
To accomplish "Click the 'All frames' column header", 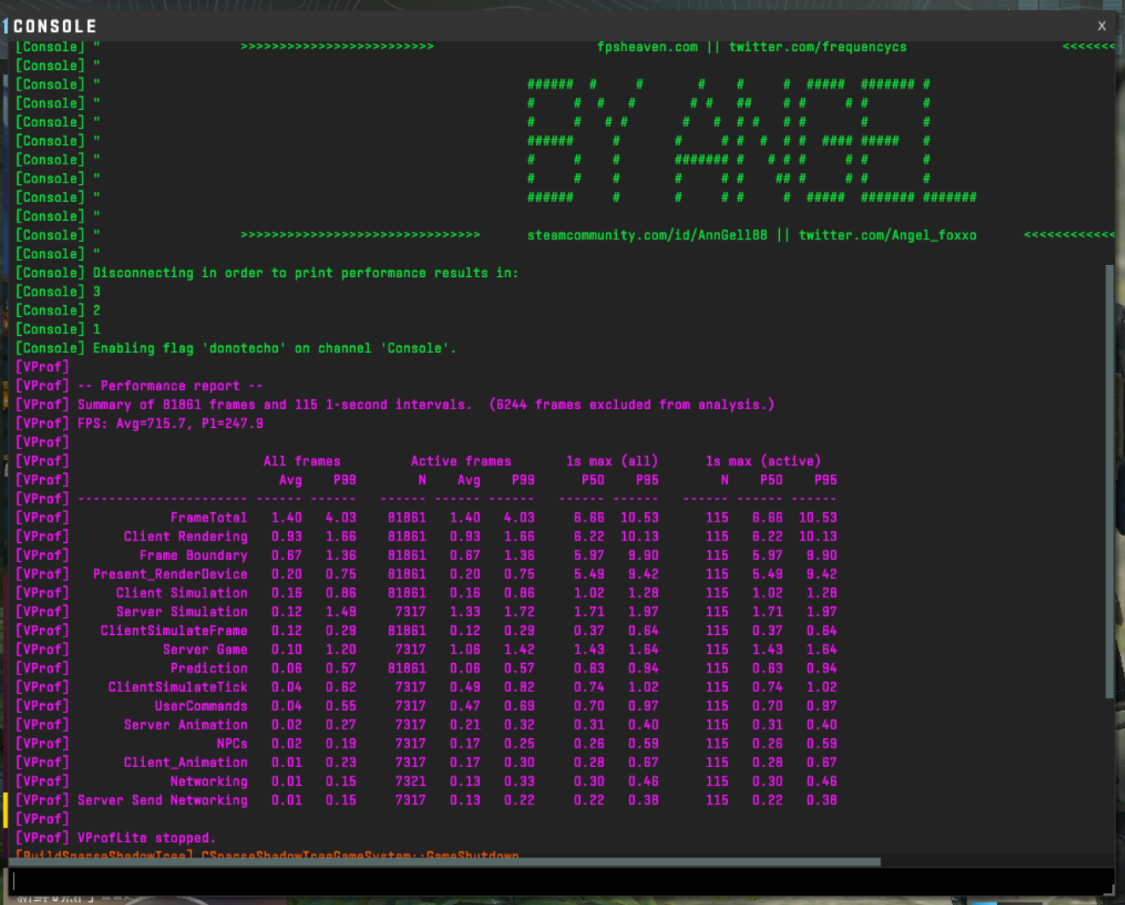I will (x=301, y=461).
